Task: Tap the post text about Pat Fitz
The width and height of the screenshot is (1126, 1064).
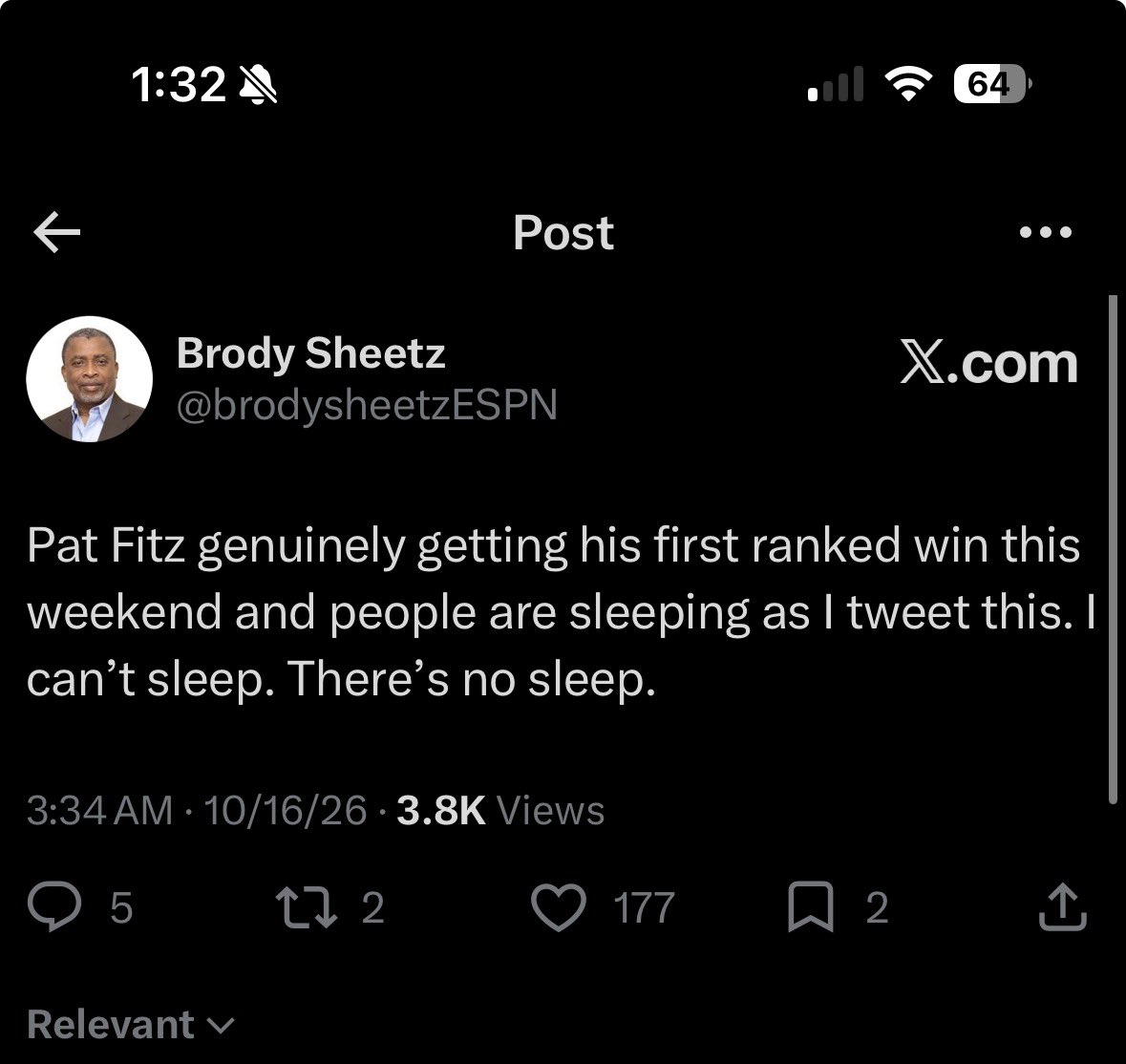Action: click(561, 612)
